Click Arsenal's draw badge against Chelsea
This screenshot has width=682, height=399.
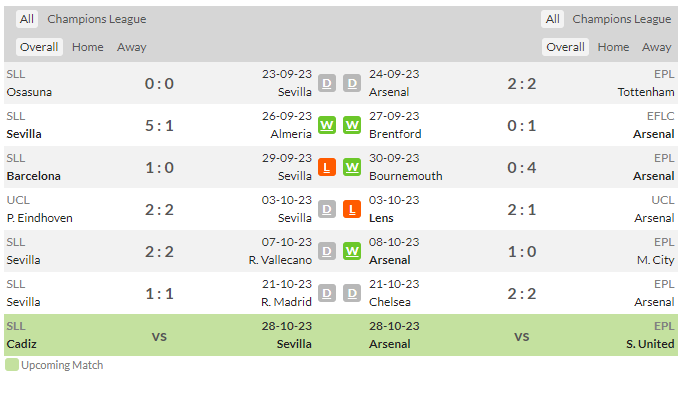pos(352,294)
